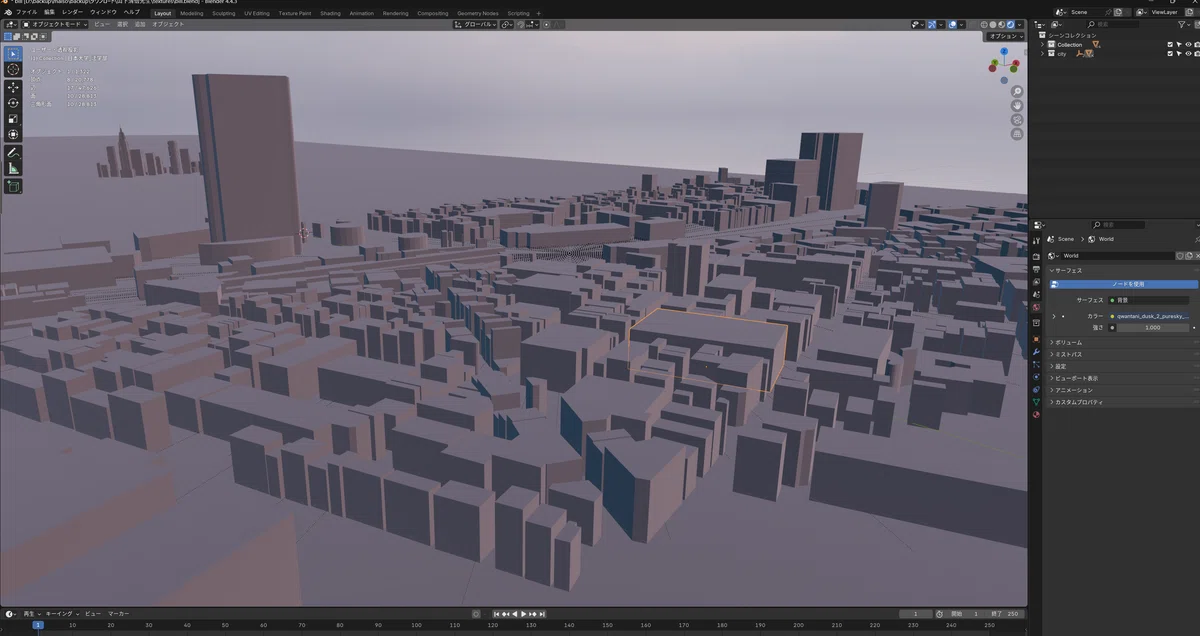Click the current frame number field in timeline
This screenshot has height=636, width=1200.
[x=916, y=614]
